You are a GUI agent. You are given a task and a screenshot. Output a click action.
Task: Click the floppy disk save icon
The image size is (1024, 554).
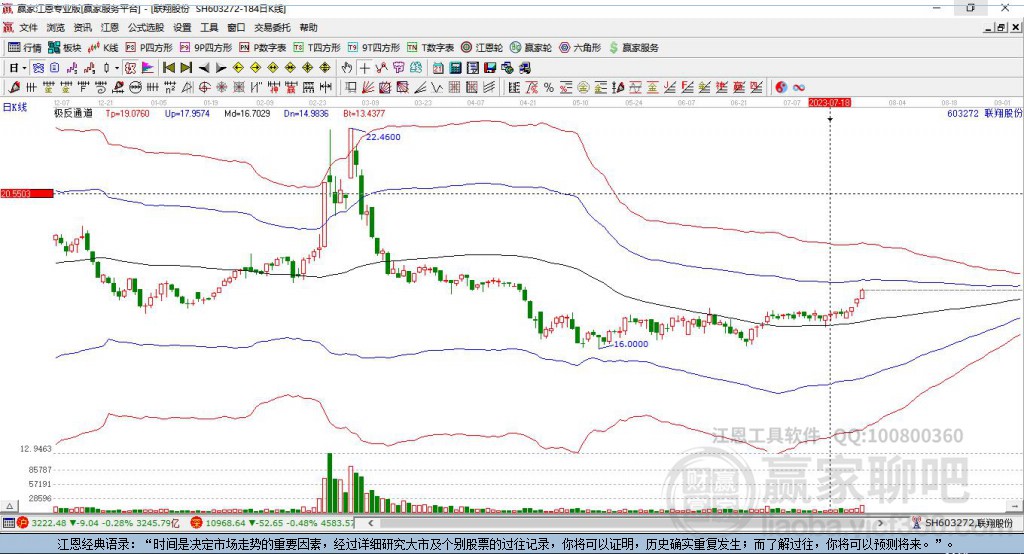pyautogui.click(x=490, y=68)
